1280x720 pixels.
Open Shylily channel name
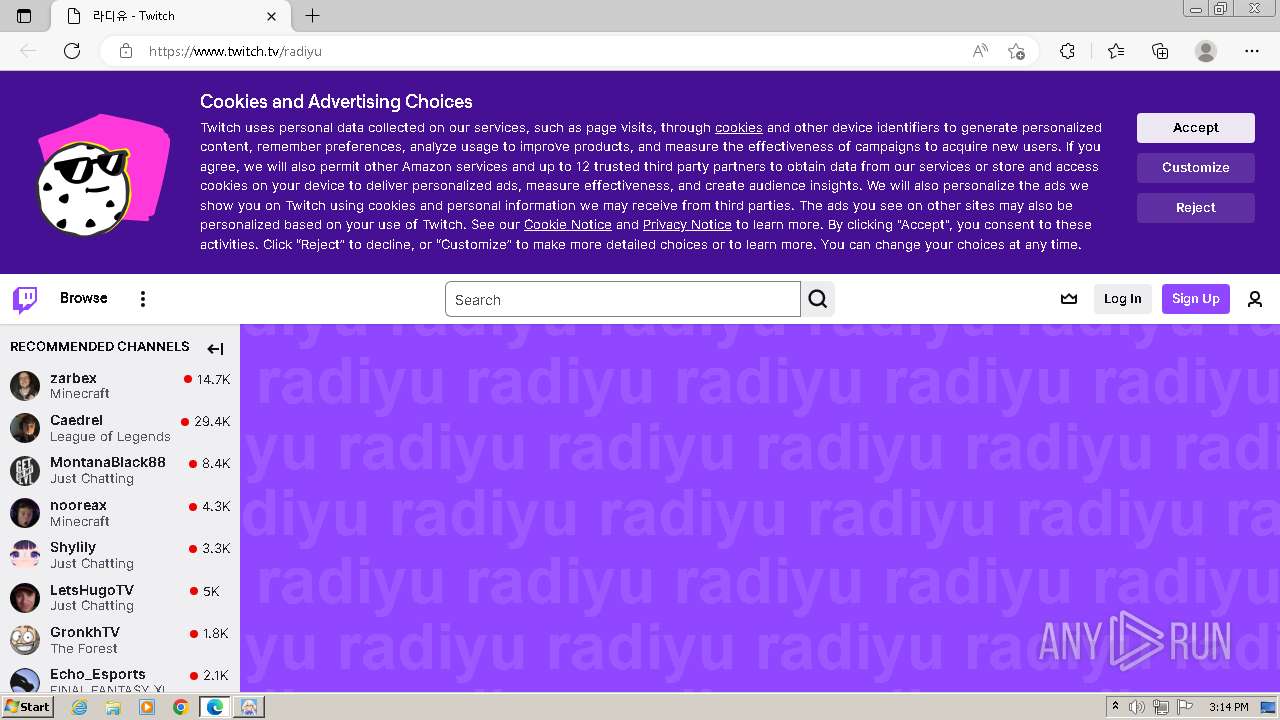click(x=73, y=547)
